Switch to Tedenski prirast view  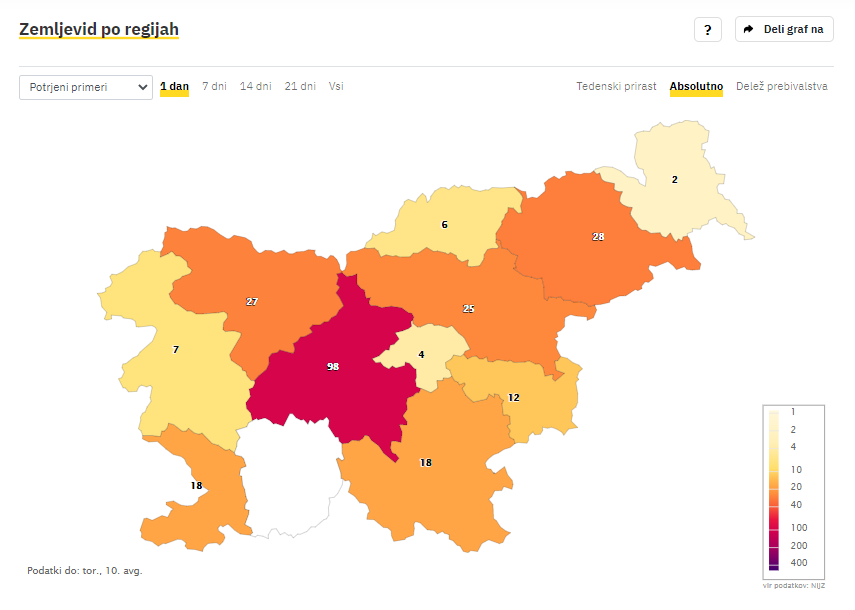click(x=616, y=86)
